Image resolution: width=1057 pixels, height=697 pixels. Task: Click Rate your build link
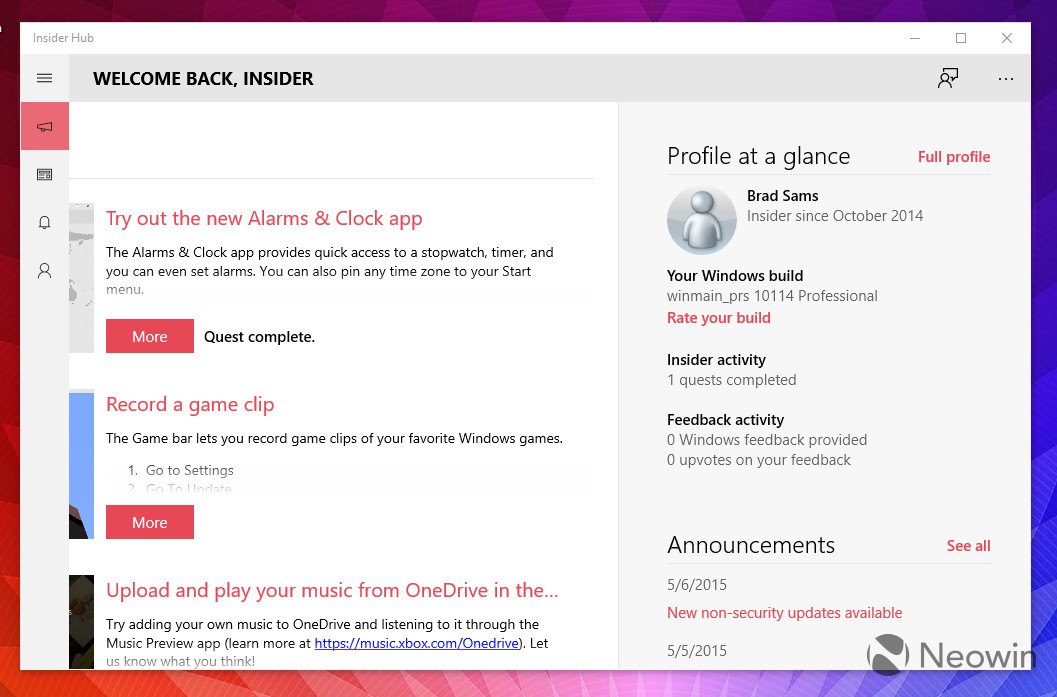click(x=719, y=317)
